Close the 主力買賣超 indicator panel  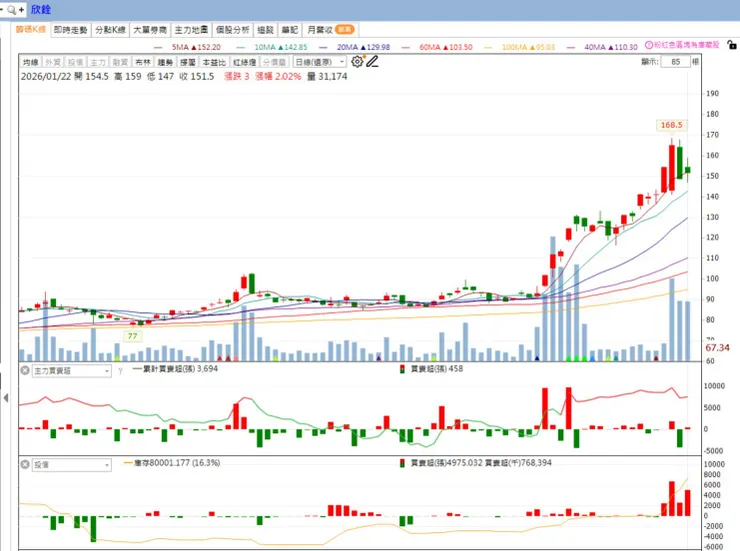pyautogui.click(x=25, y=371)
